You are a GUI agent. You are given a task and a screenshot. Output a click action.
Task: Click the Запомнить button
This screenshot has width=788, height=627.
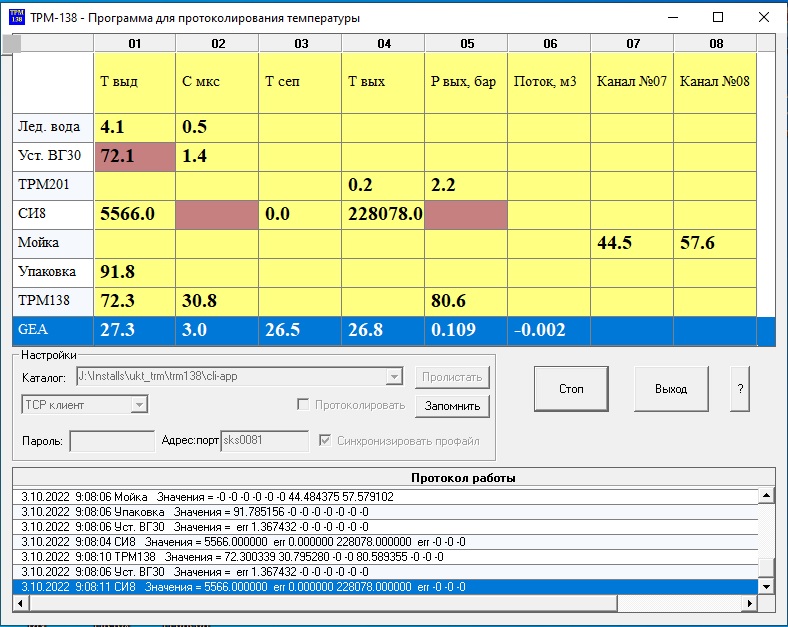coord(453,405)
